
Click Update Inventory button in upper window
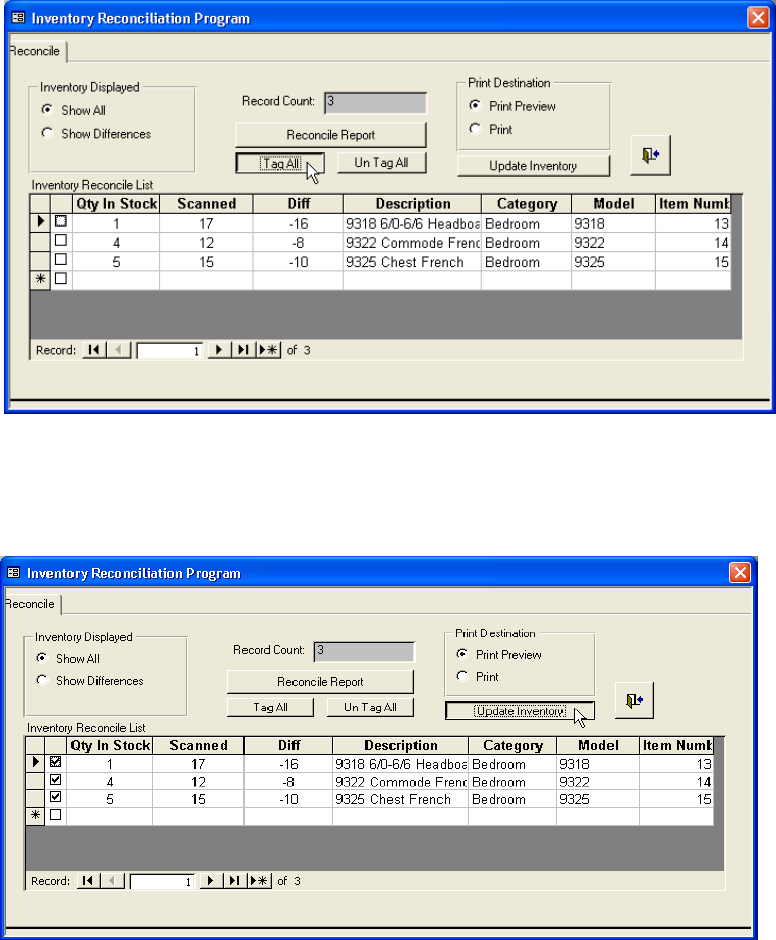point(533,166)
